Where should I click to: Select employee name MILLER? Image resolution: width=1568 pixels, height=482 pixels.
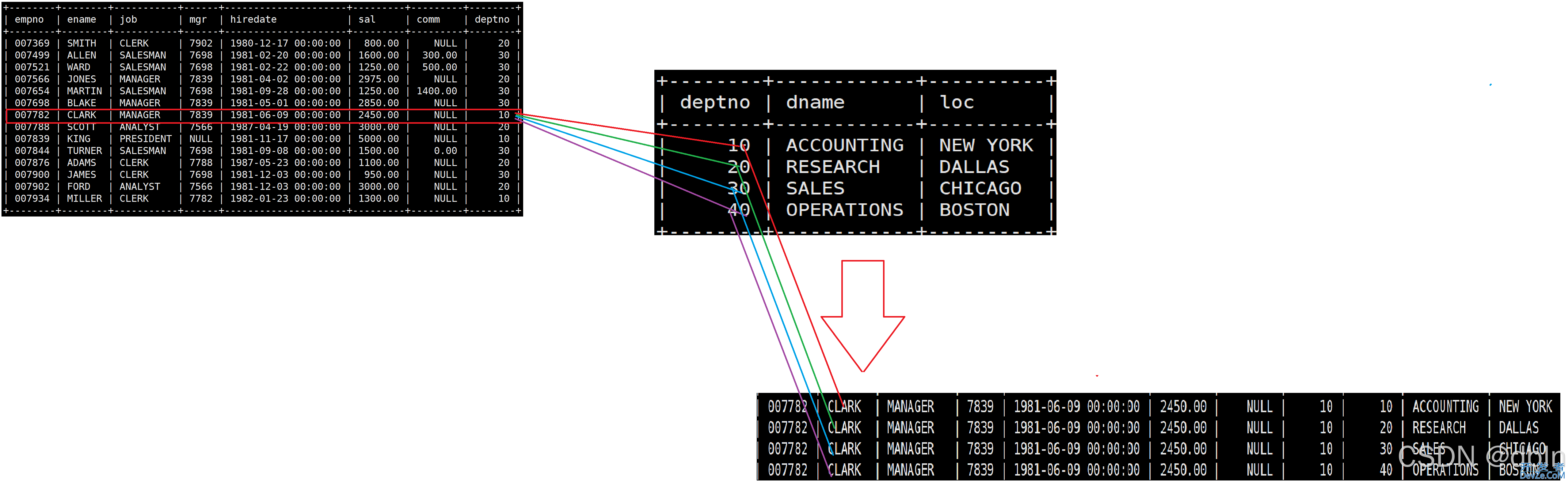(x=85, y=199)
